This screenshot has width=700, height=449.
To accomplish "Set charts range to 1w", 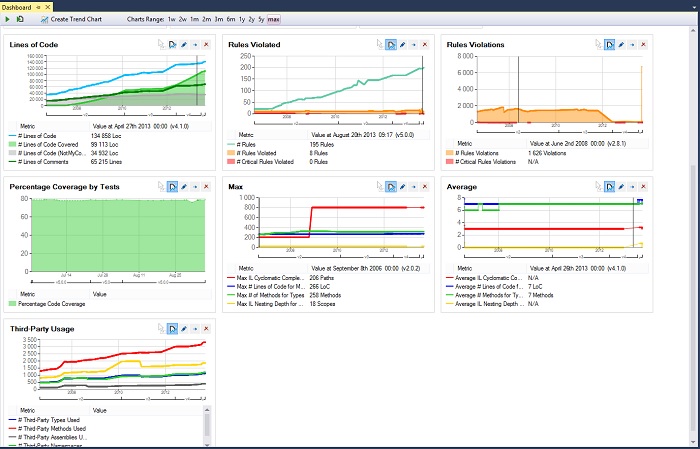I will 172,19.
